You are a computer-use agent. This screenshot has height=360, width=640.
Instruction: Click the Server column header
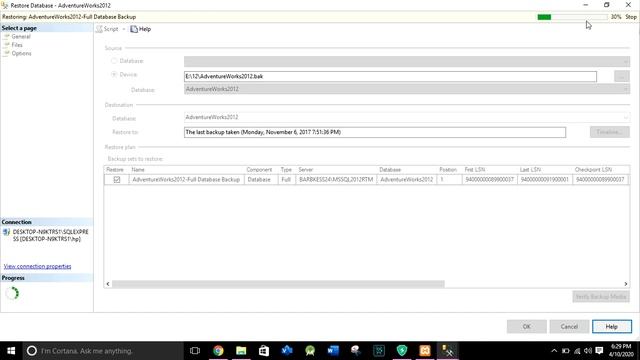[x=337, y=169]
